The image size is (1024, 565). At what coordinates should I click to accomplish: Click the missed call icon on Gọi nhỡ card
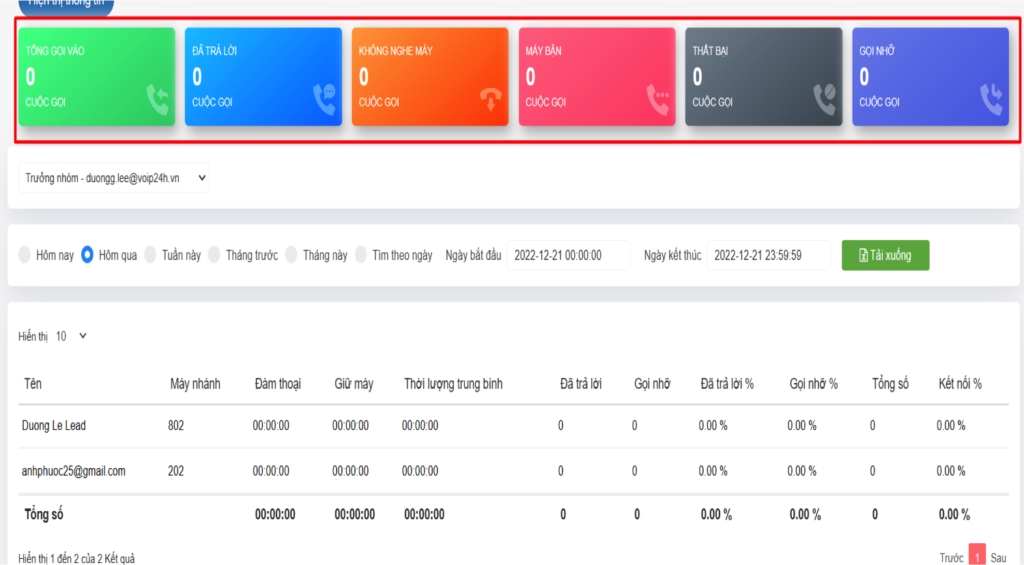coord(990,98)
